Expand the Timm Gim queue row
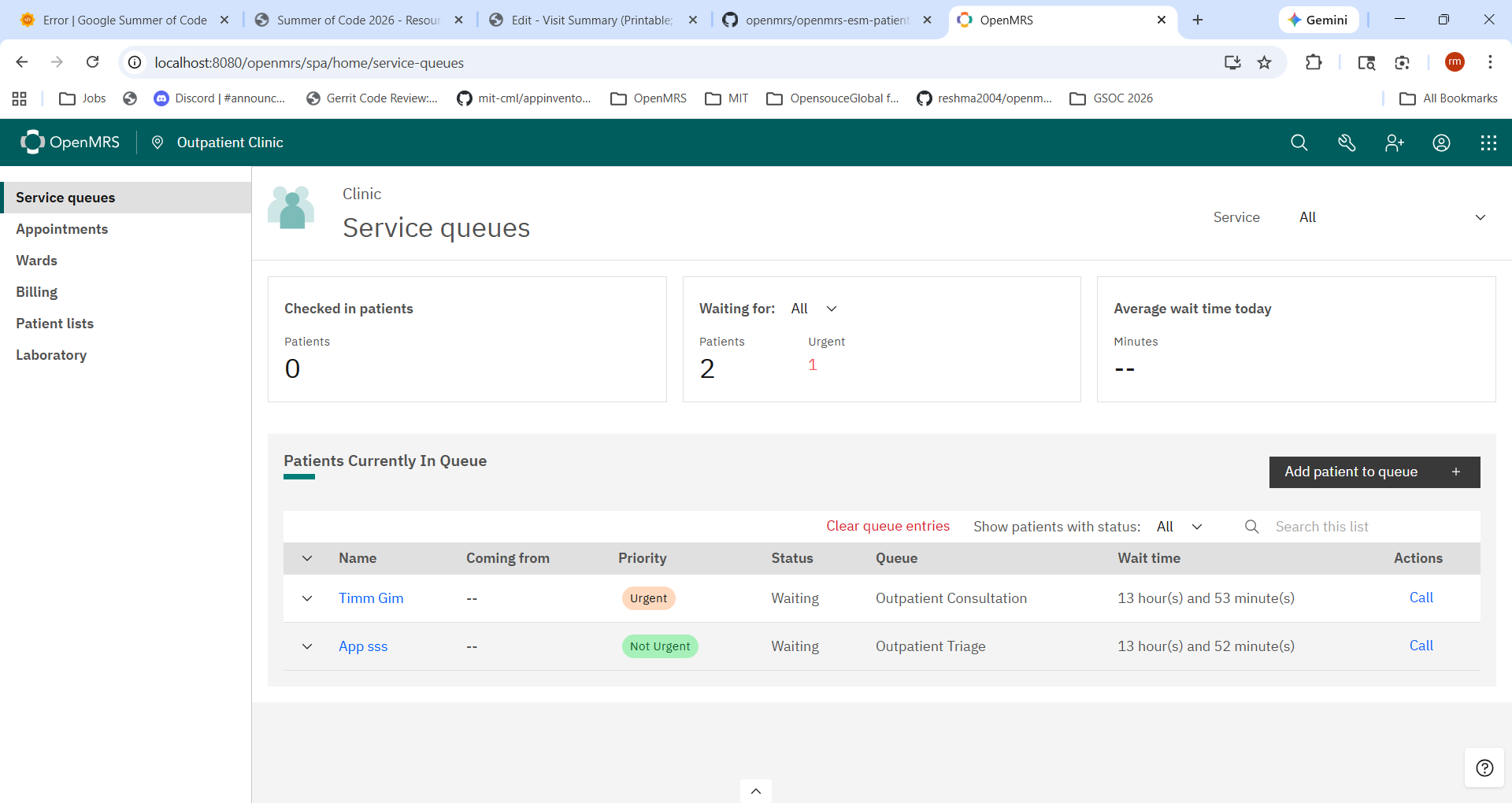Screen dimensions: 1512x803 [307, 598]
